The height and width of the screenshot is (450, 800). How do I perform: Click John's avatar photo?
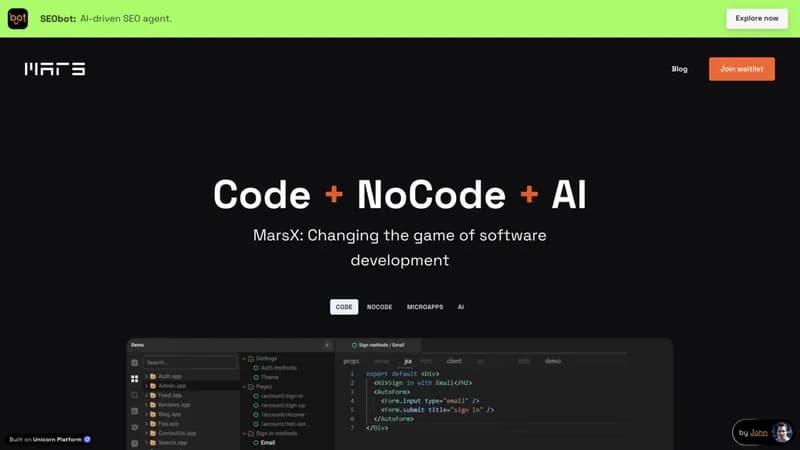point(782,433)
